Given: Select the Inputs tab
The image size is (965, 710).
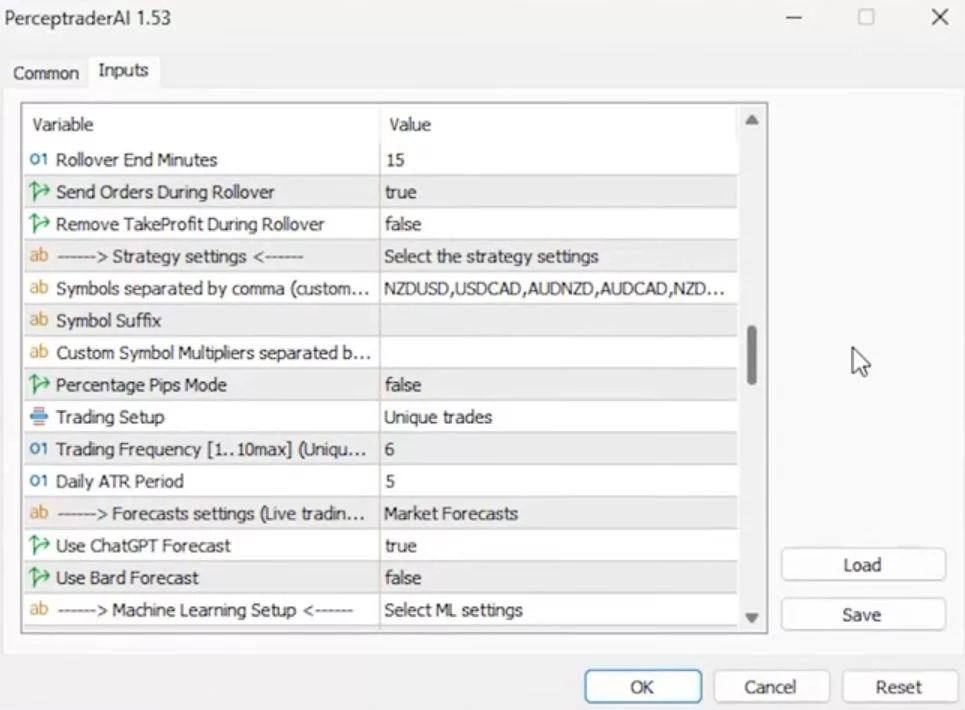Looking at the screenshot, I should pyautogui.click(x=123, y=71).
